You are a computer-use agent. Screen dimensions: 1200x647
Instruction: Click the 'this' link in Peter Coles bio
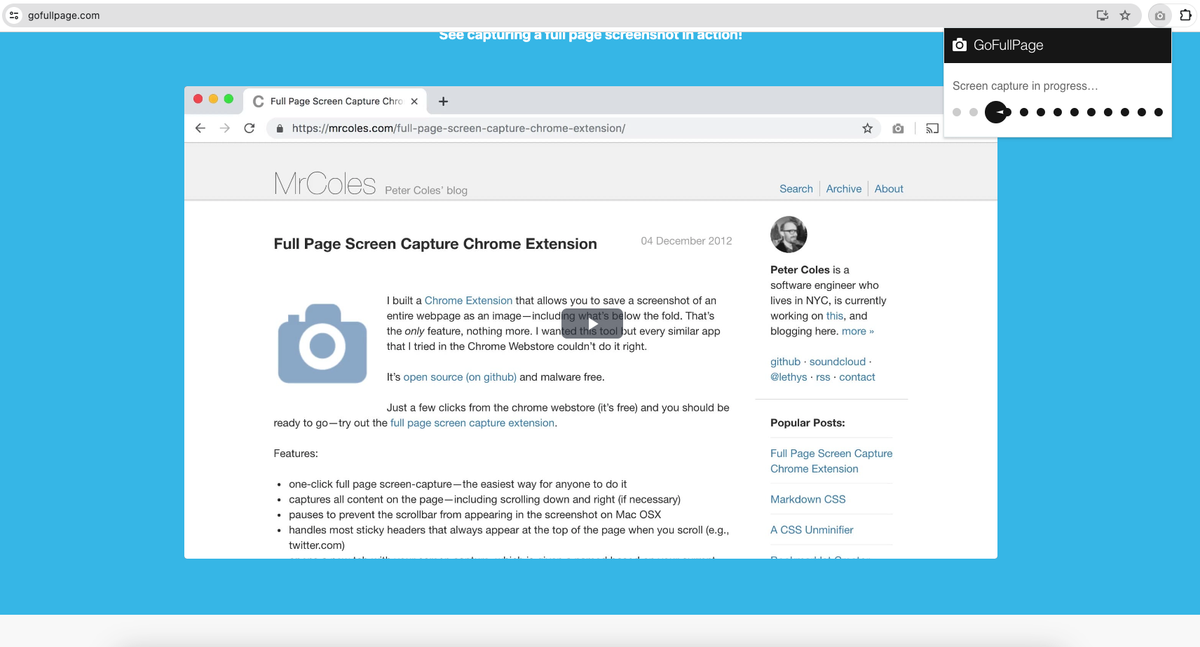click(835, 316)
